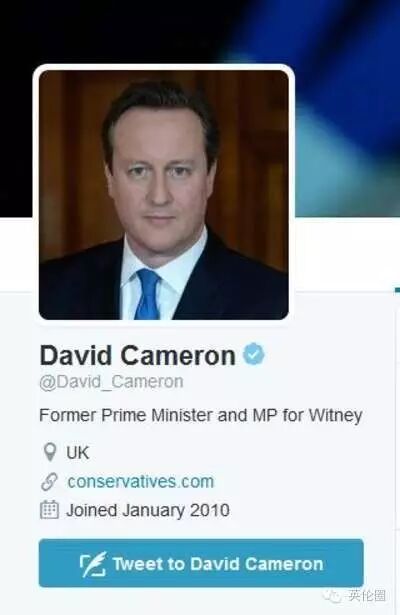Click the teal tab indicator at the right edge

coord(397,290)
